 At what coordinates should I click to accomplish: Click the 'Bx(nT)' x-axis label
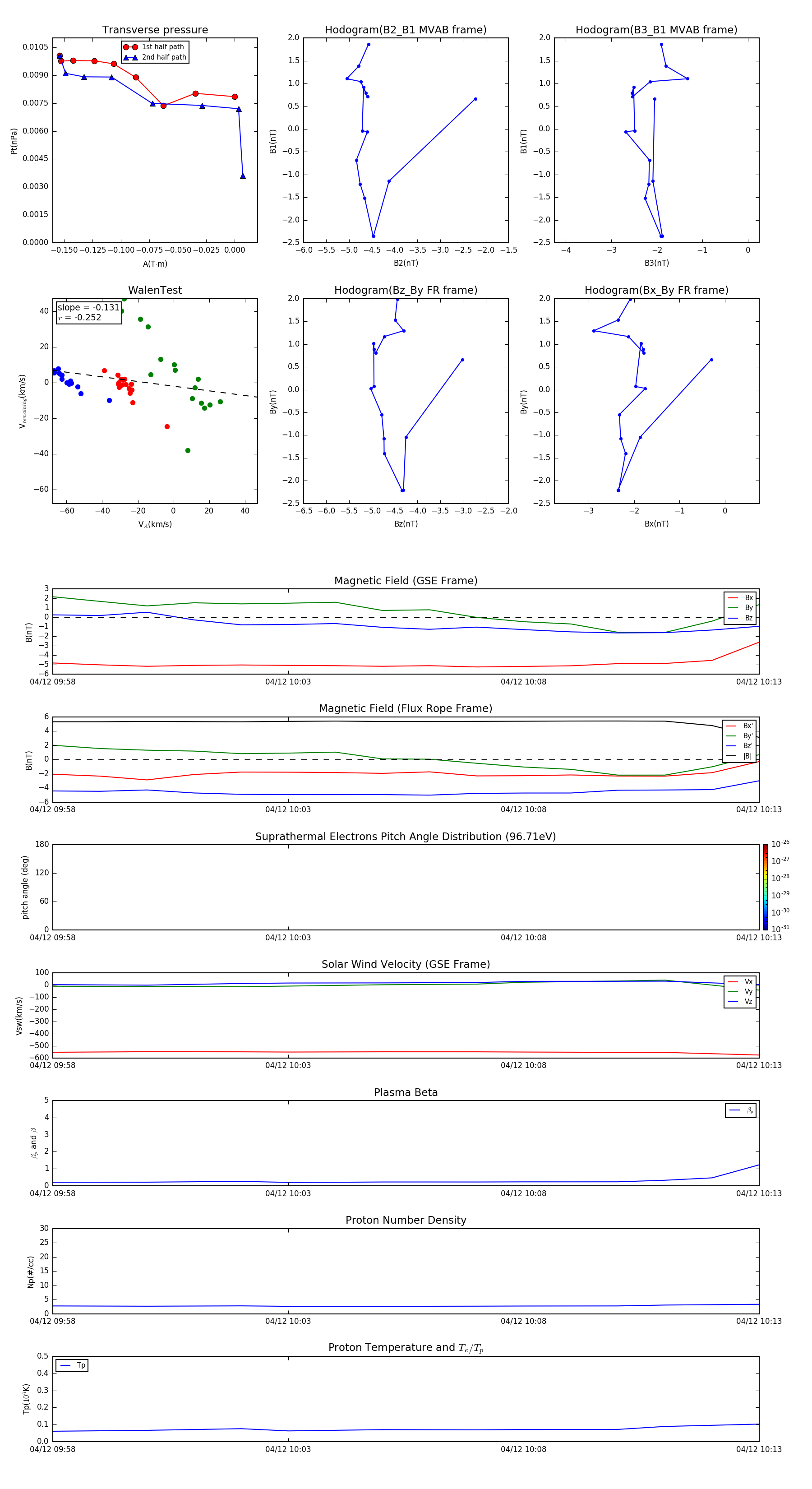(656, 524)
